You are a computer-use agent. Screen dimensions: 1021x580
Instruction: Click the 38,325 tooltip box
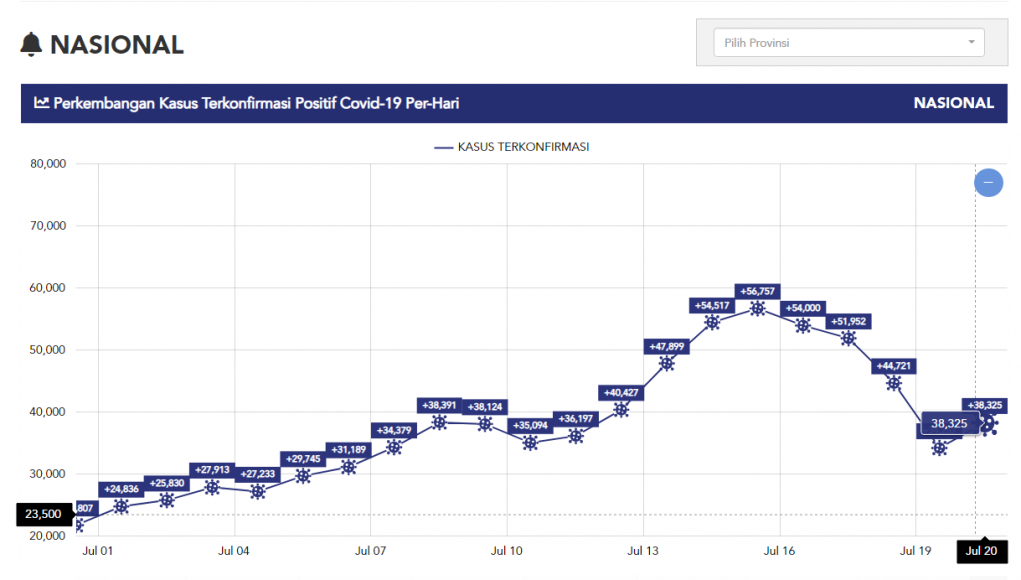[949, 424]
